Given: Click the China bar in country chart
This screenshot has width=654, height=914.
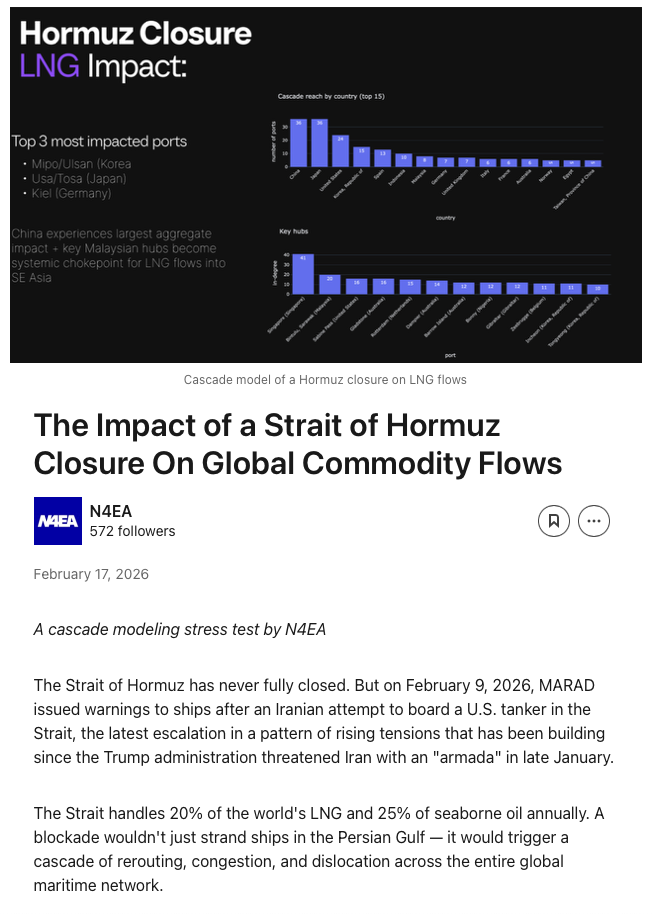Looking at the screenshot, I should click(x=298, y=143).
